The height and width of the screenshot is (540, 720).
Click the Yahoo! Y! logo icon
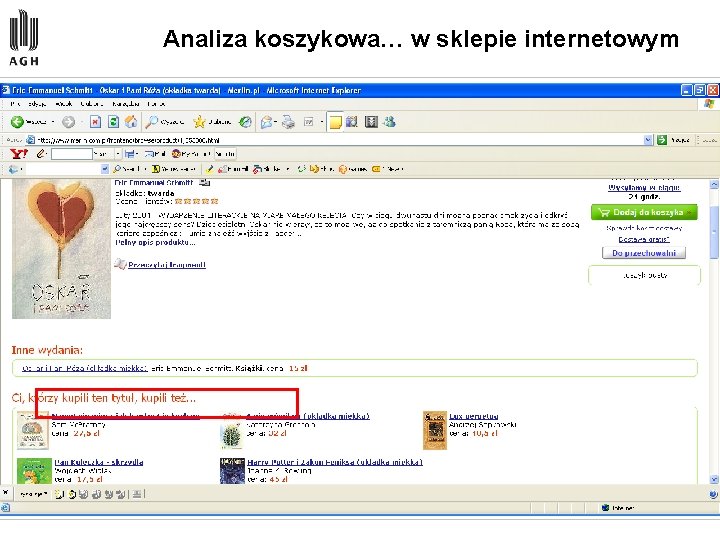click(x=19, y=154)
